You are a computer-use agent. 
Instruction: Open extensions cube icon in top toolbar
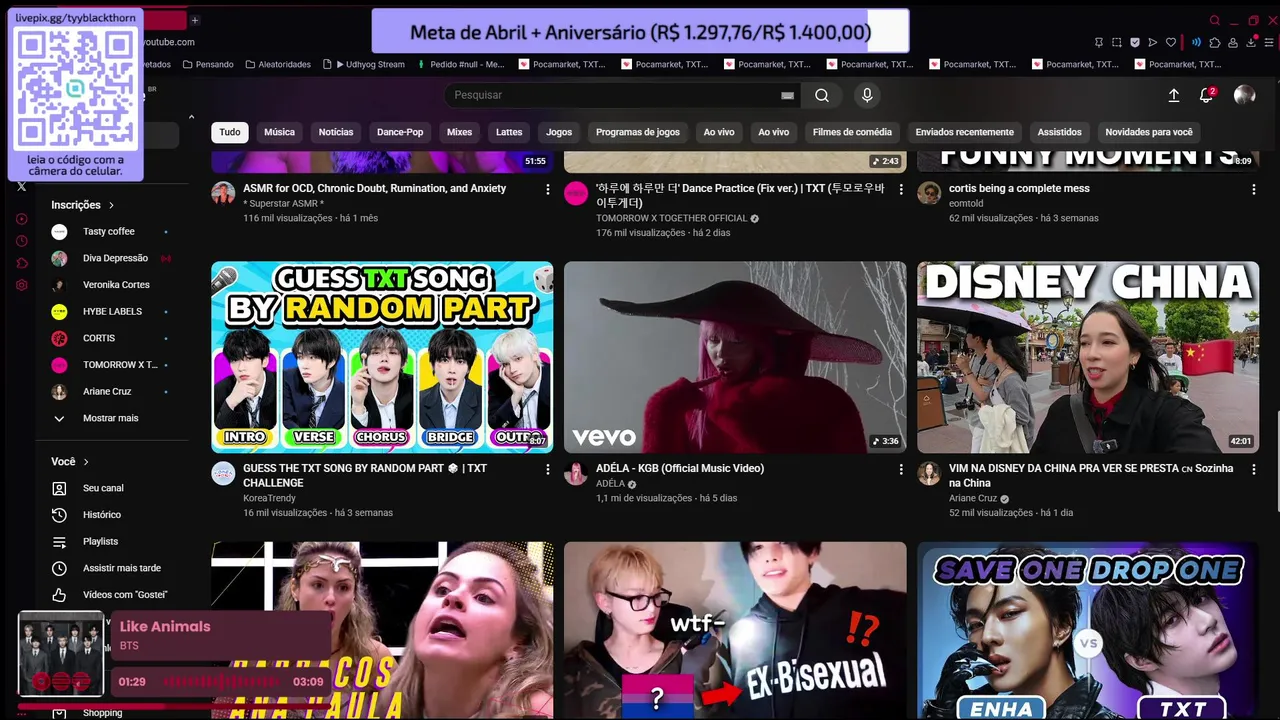tap(1215, 42)
